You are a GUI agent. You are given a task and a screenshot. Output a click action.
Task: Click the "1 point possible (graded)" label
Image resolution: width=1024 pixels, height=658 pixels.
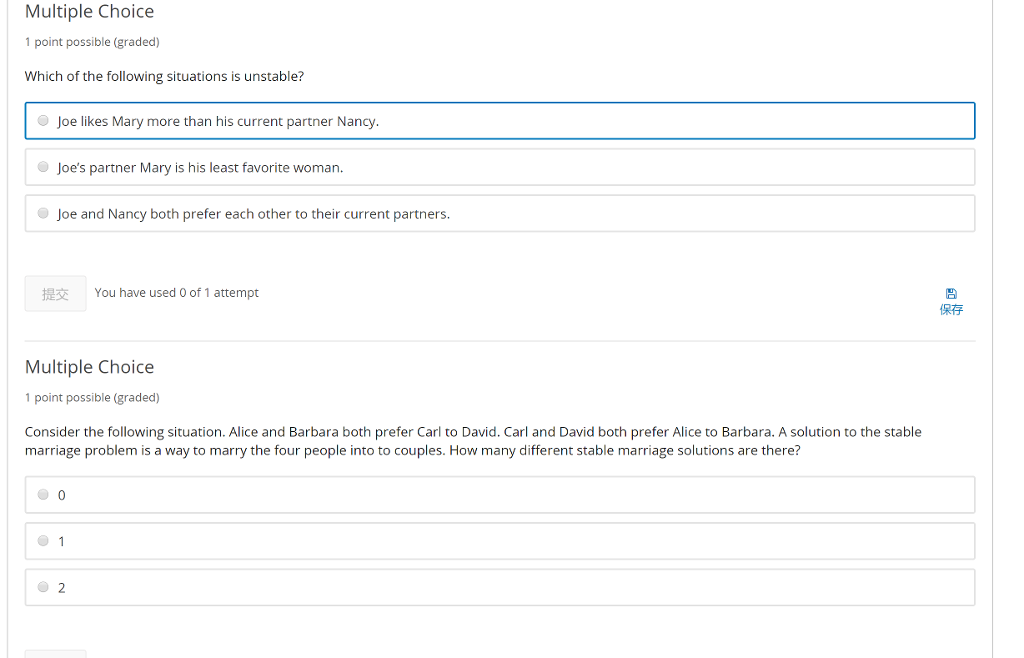[x=91, y=42]
